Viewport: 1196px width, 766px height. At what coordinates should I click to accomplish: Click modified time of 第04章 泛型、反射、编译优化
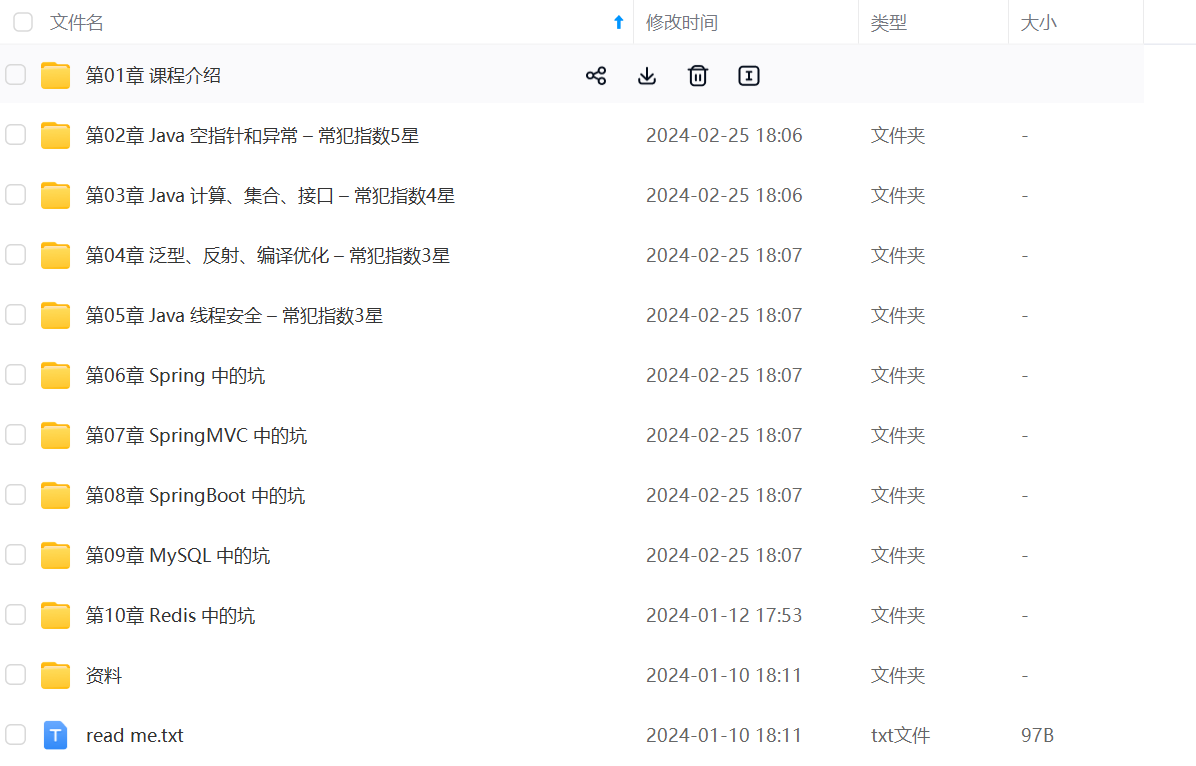coord(724,256)
